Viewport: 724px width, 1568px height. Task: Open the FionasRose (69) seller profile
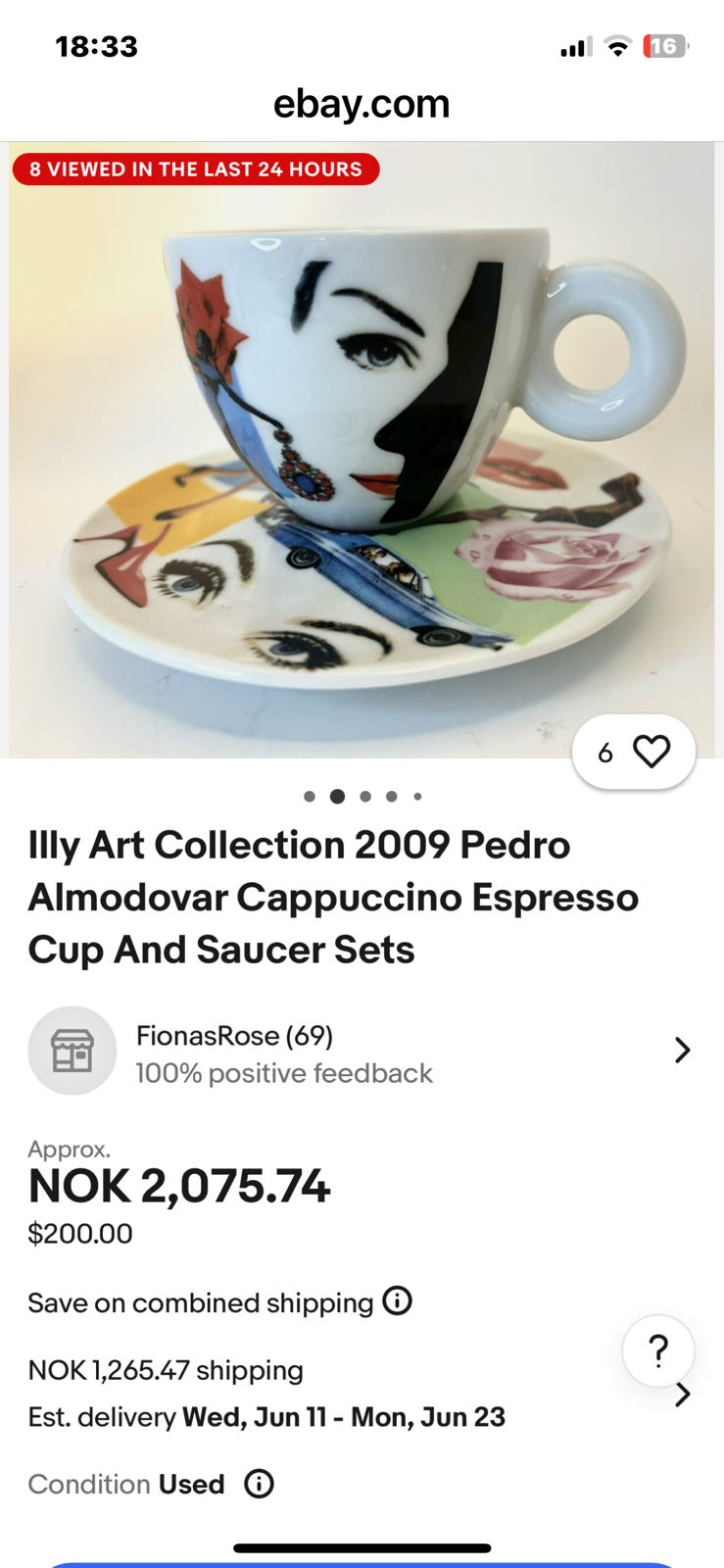(234, 1035)
